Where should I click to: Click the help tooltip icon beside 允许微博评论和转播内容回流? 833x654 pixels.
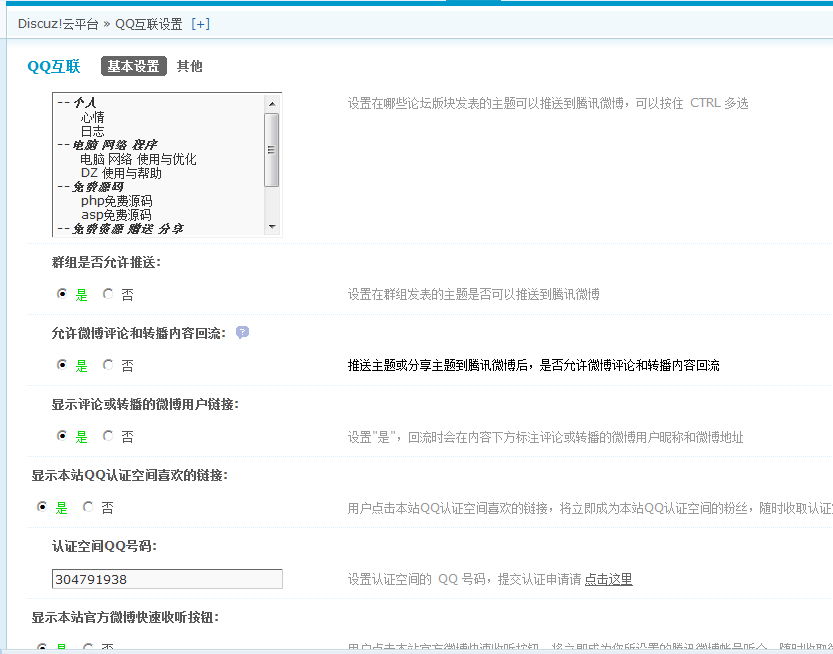coord(242,333)
